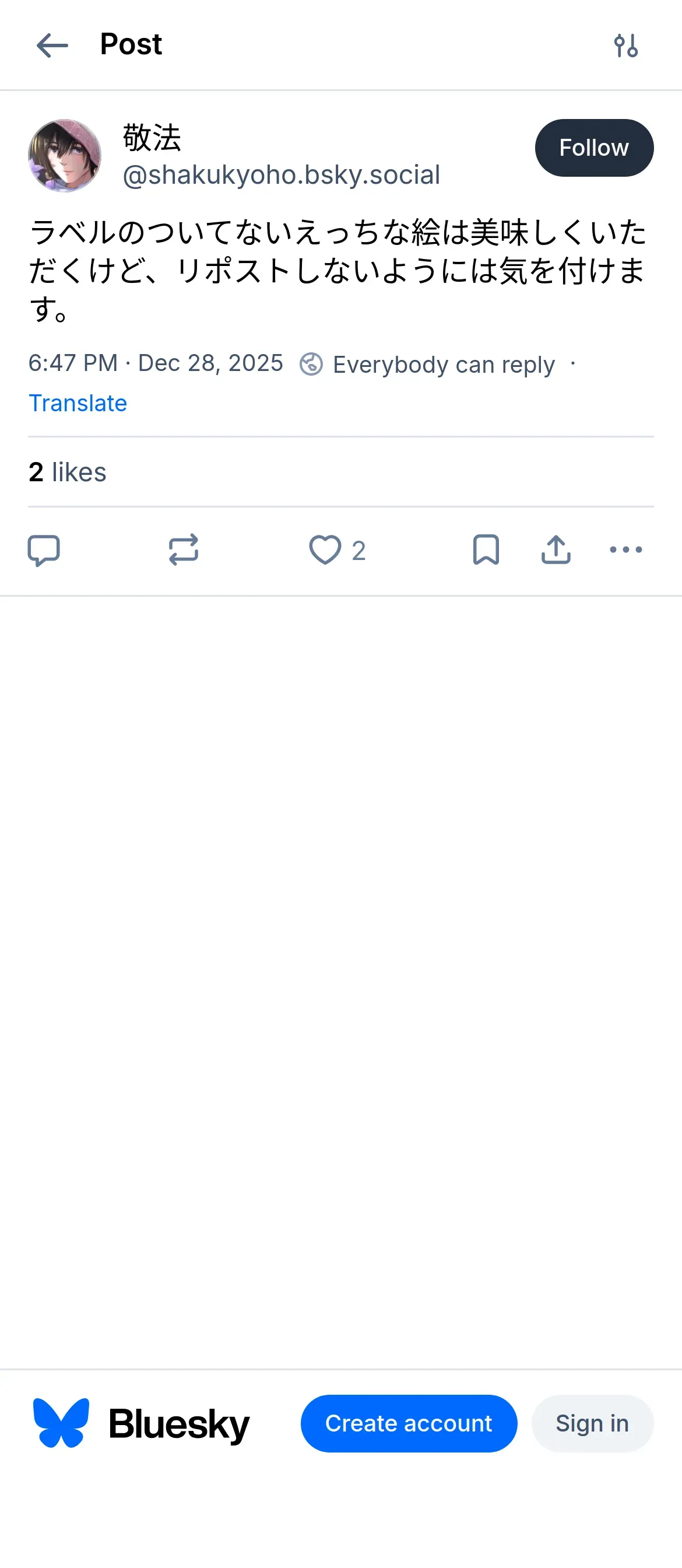This screenshot has width=682, height=1568.
Task: Translate the Japanese post text
Action: point(78,403)
